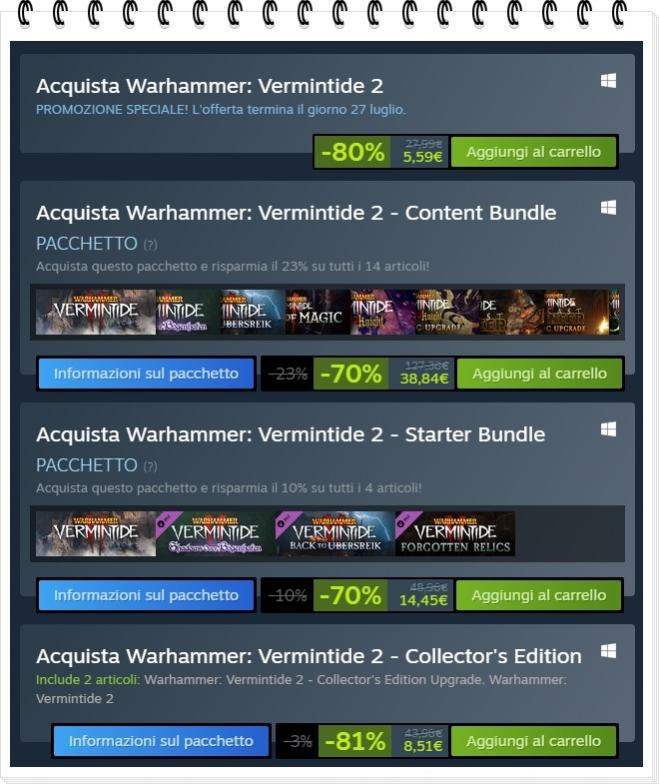Image resolution: width=659 pixels, height=784 pixels.
Task: Open Back to Ubersreik thumbnail in Starter Bundle
Action: [x=334, y=534]
